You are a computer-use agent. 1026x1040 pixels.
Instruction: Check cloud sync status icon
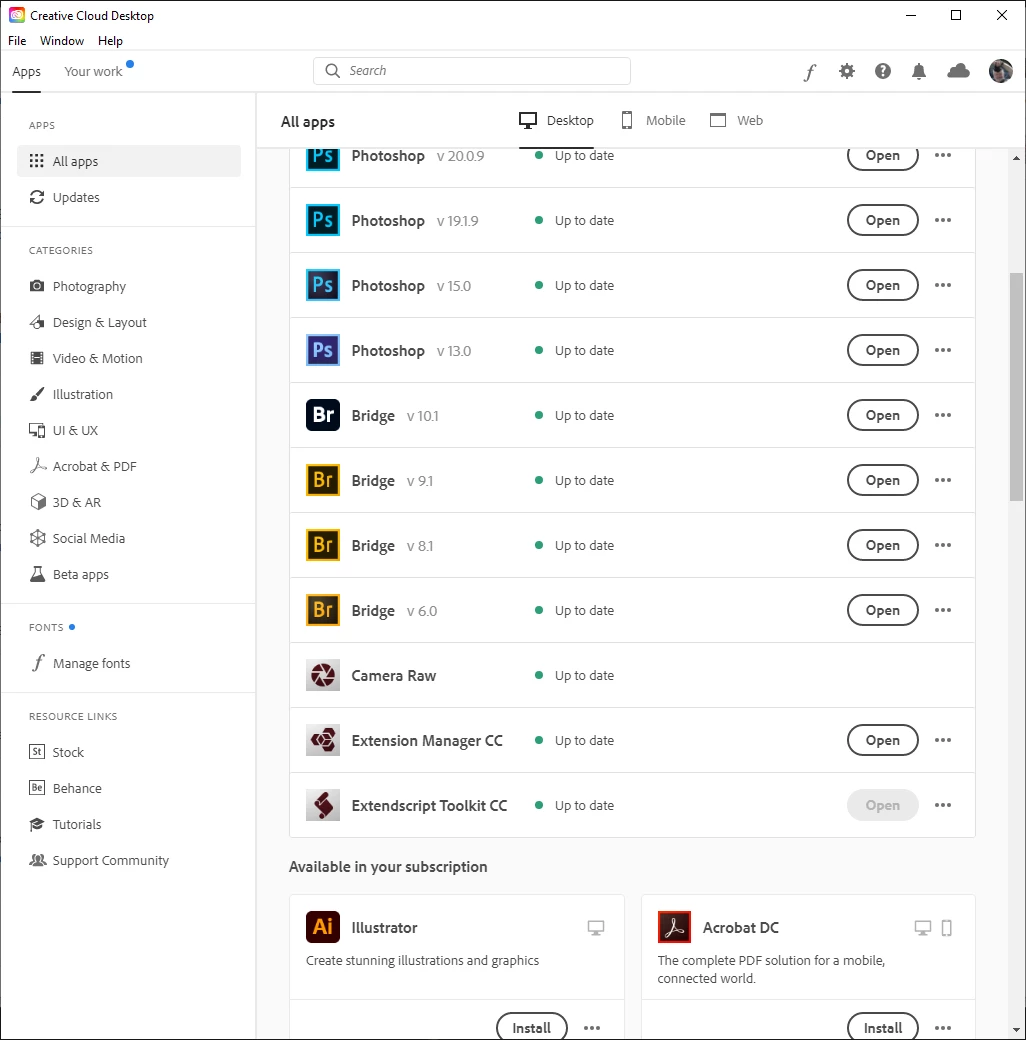(x=958, y=71)
